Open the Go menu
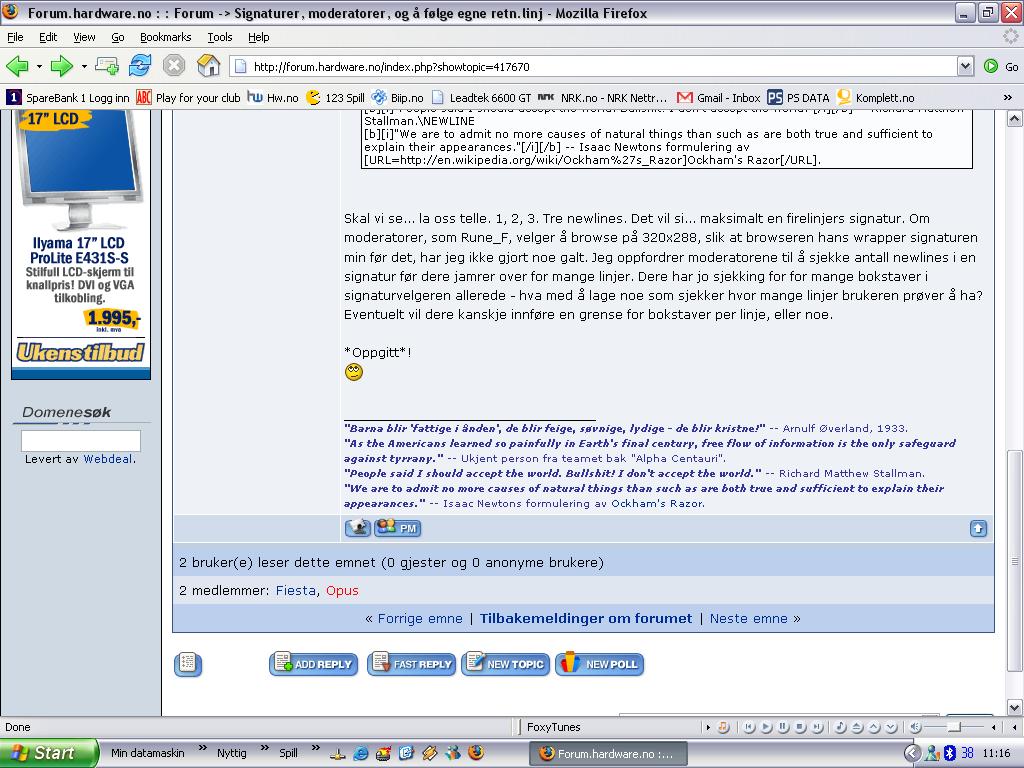 (x=118, y=37)
